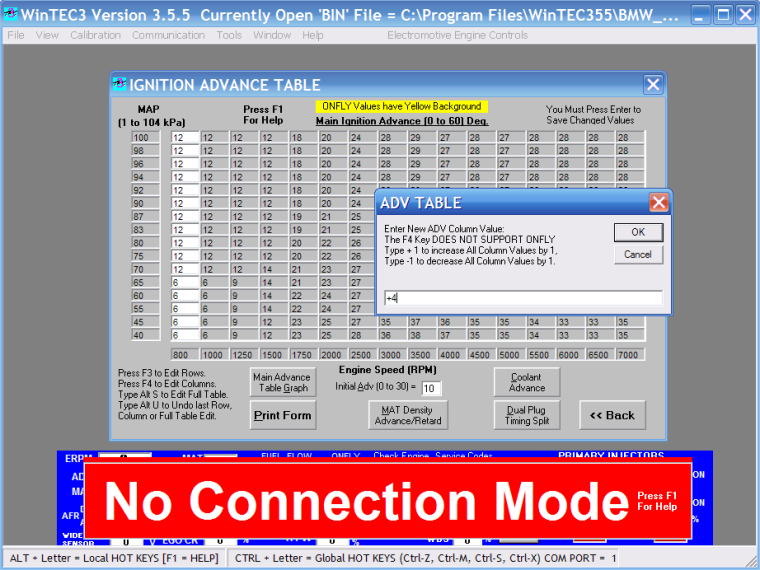Click the ADV column value input field
The height and width of the screenshot is (570, 760).
[x=523, y=298]
